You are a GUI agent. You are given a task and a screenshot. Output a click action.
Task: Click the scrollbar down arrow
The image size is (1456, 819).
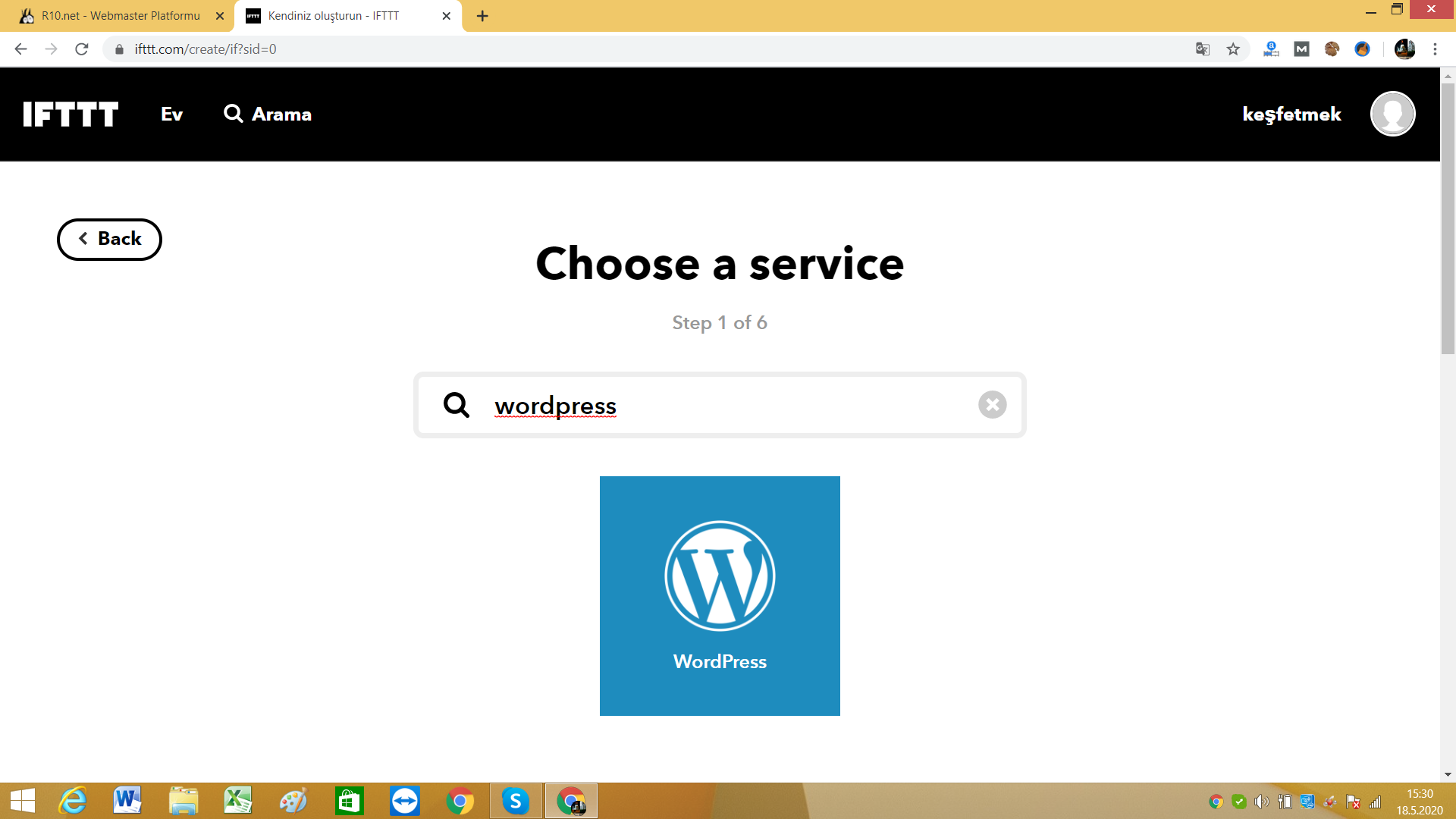point(1448,774)
